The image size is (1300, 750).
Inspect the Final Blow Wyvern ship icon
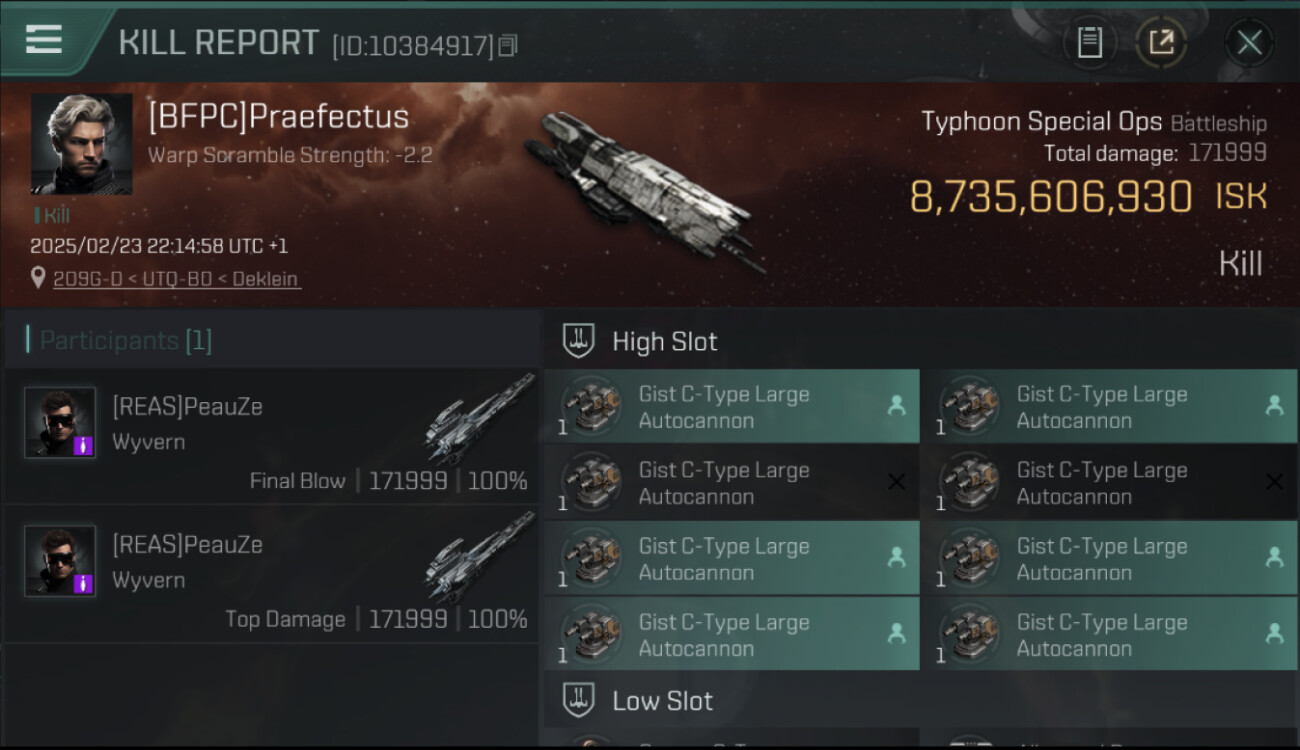coord(480,418)
